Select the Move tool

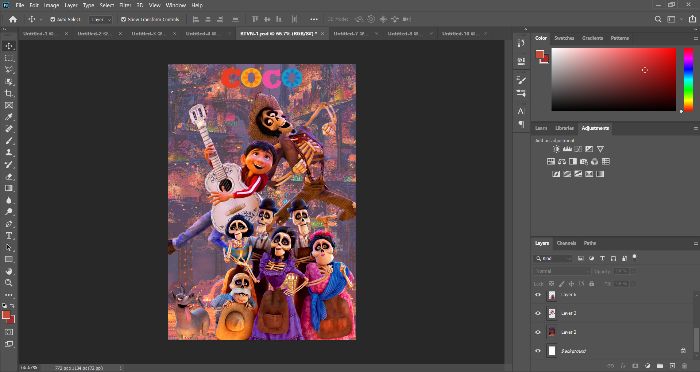8,46
